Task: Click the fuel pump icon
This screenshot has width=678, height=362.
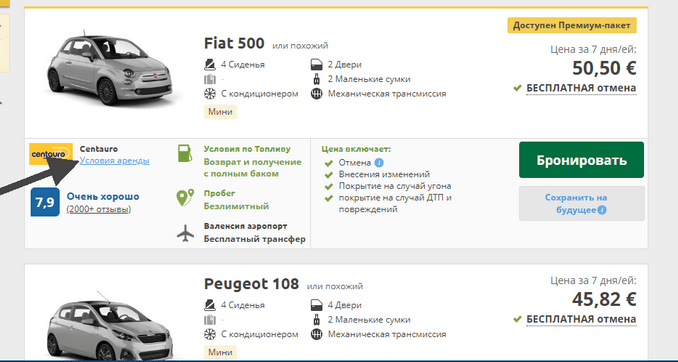Action: (x=185, y=153)
